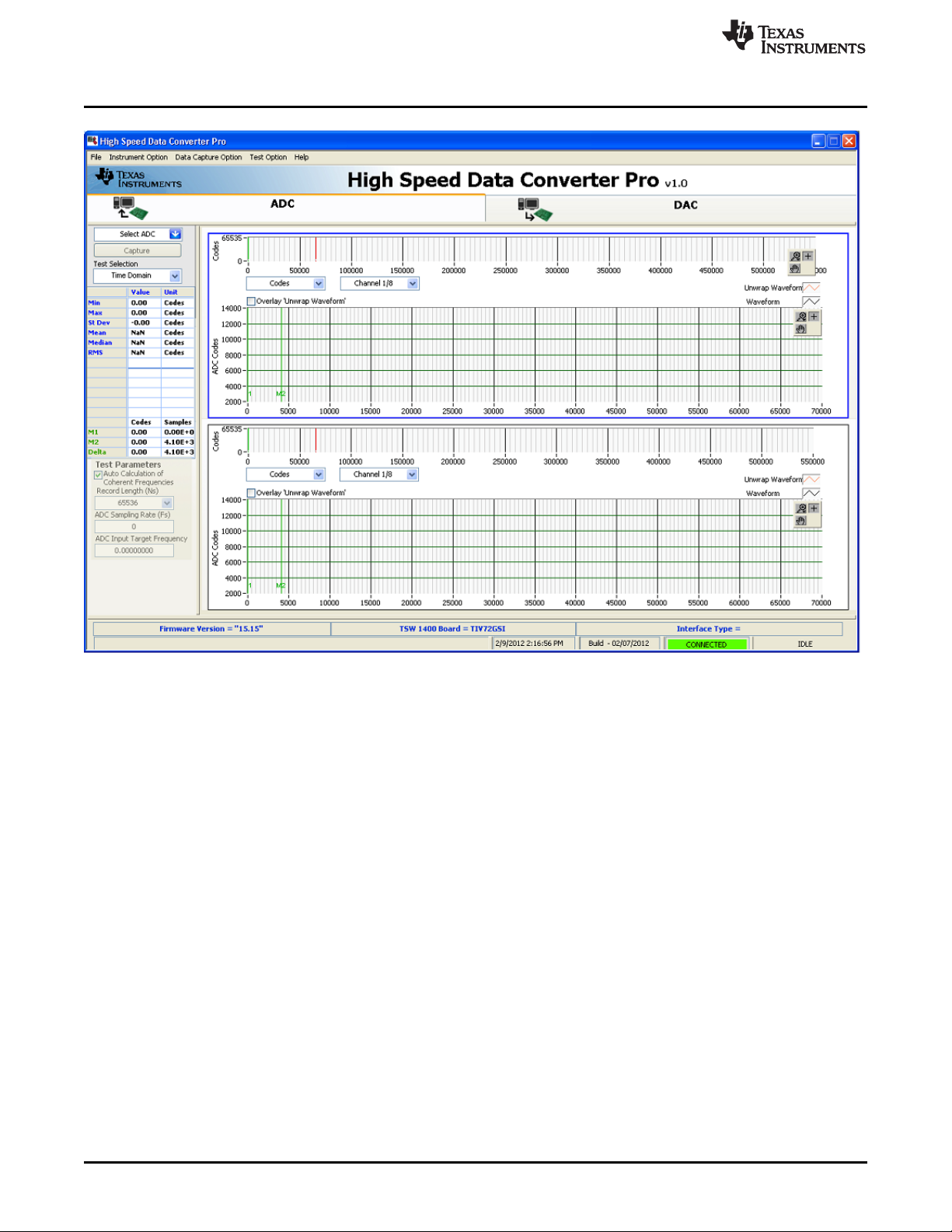
Task: Click red cursor line in bottom overview graph
Action: tap(316, 440)
